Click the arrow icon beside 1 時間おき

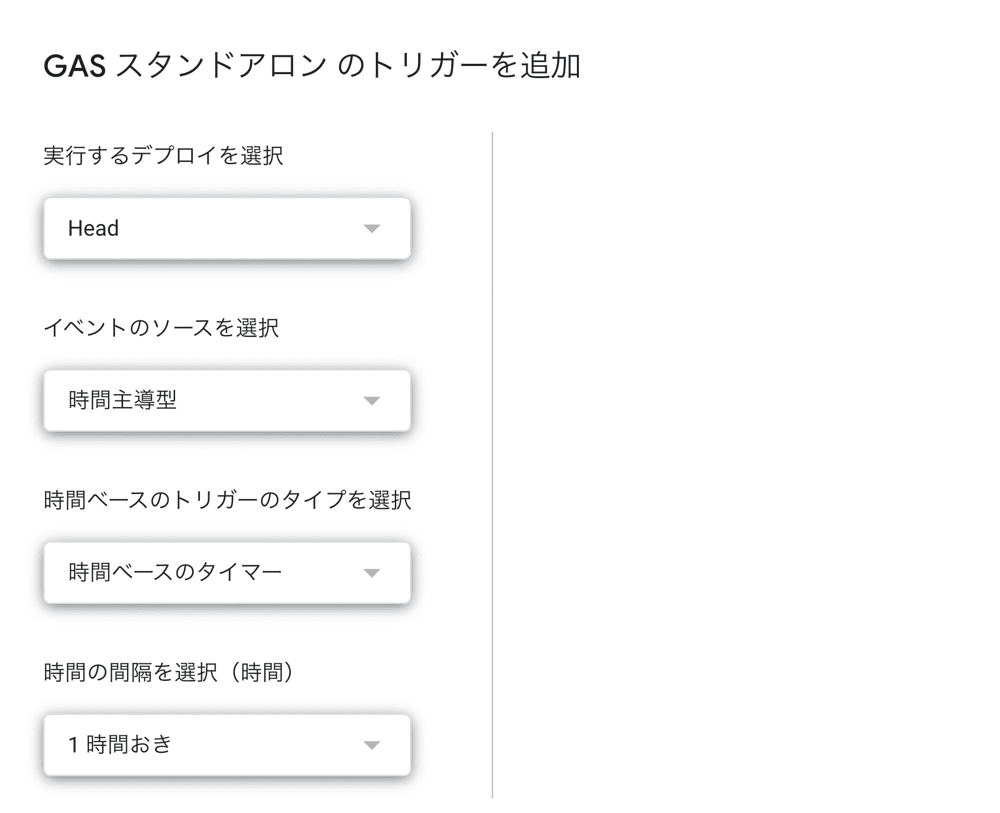pos(372,745)
